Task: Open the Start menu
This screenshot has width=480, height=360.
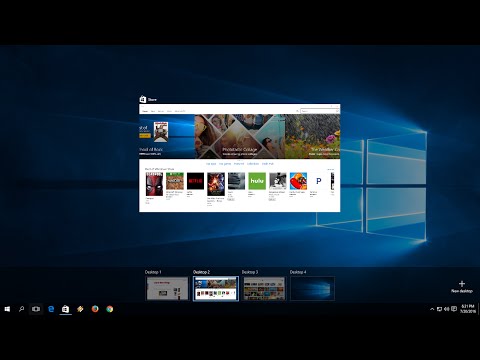Action: (x=7, y=309)
